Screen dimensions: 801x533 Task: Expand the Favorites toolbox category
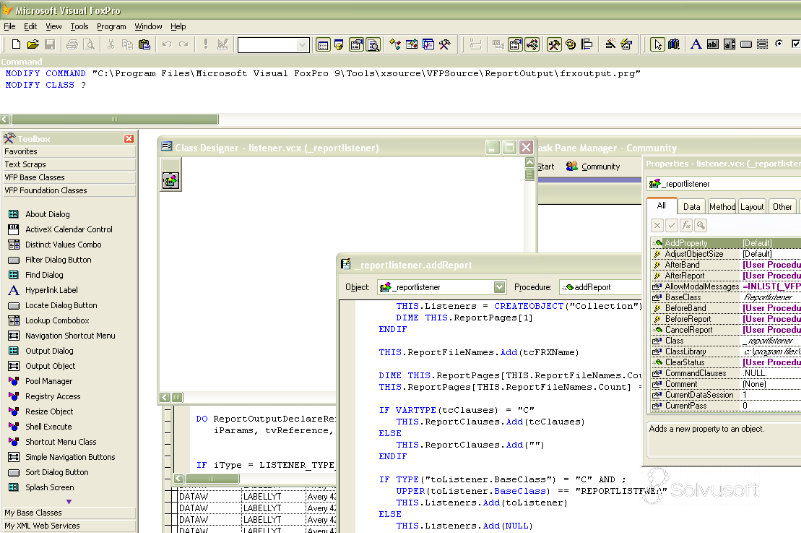pyautogui.click(x=69, y=151)
